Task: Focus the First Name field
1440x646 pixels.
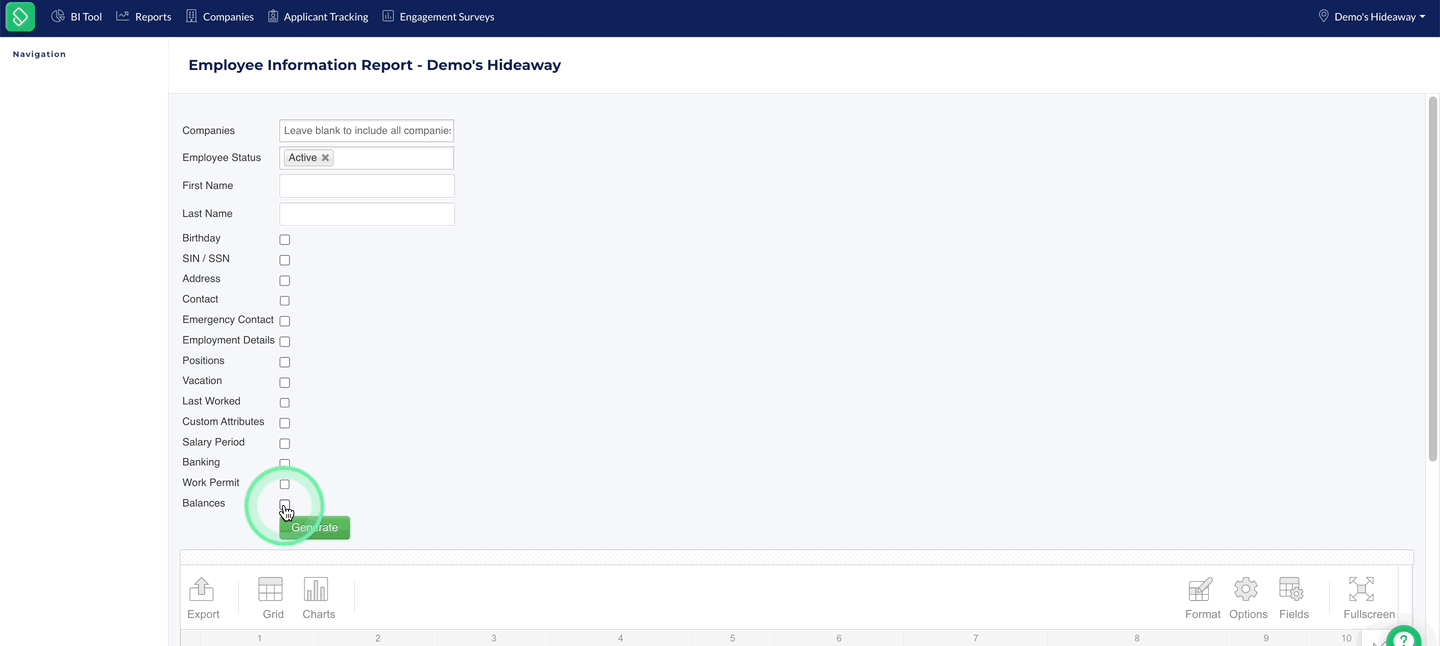Action: [367, 186]
